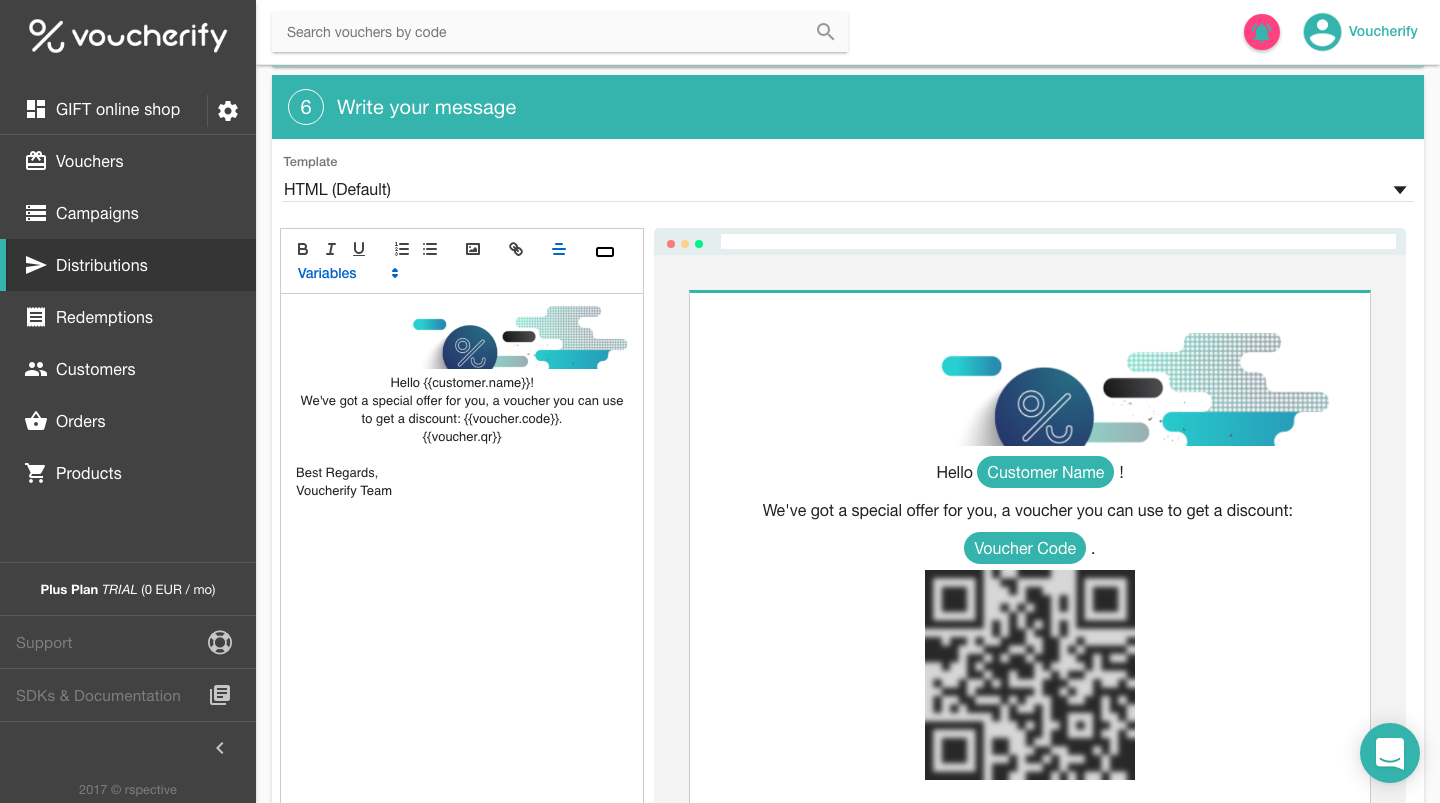Open the Distributions menu item
This screenshot has width=1440, height=803.
click(x=128, y=265)
